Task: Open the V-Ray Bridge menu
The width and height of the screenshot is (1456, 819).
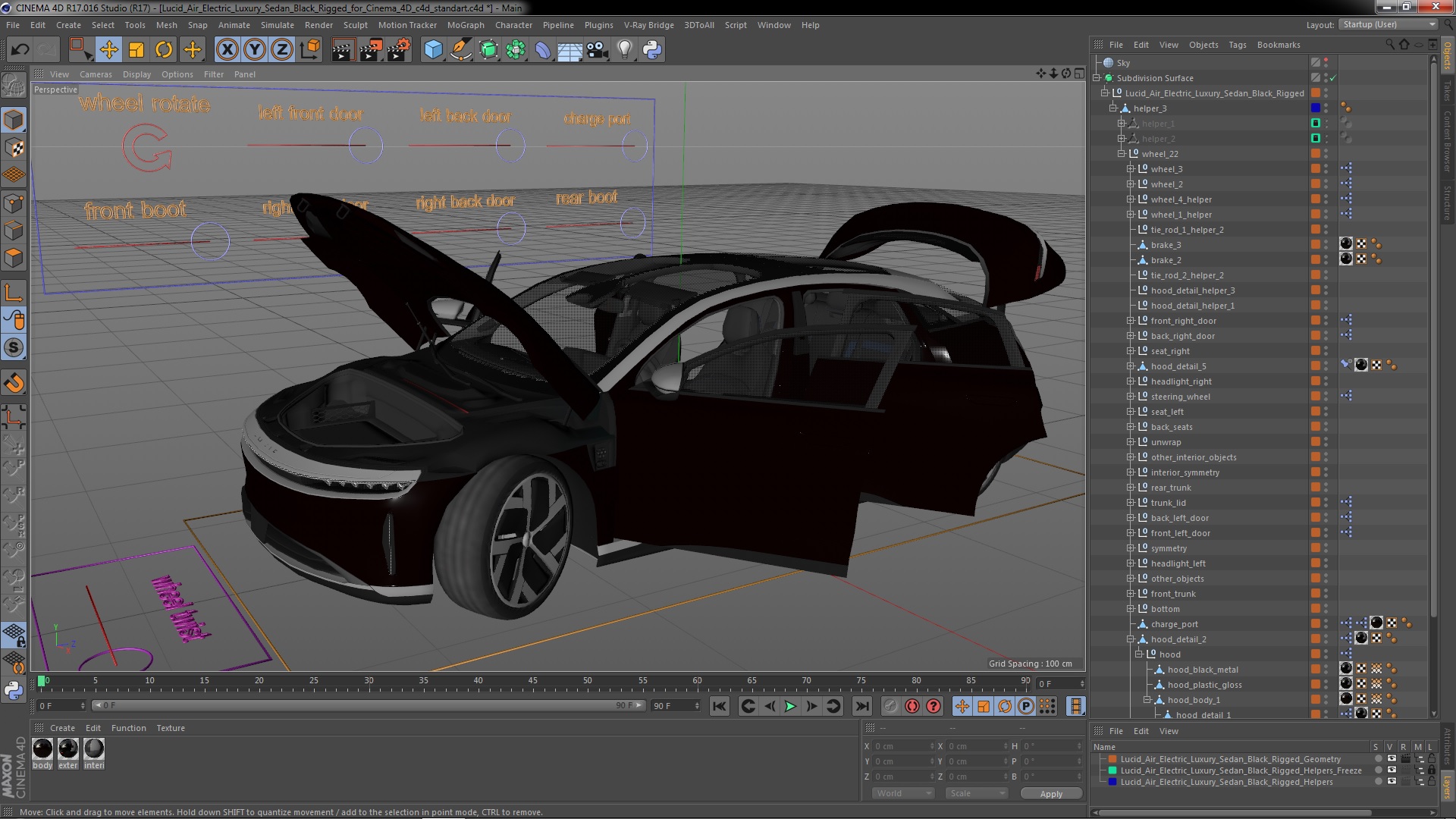Action: (x=648, y=25)
